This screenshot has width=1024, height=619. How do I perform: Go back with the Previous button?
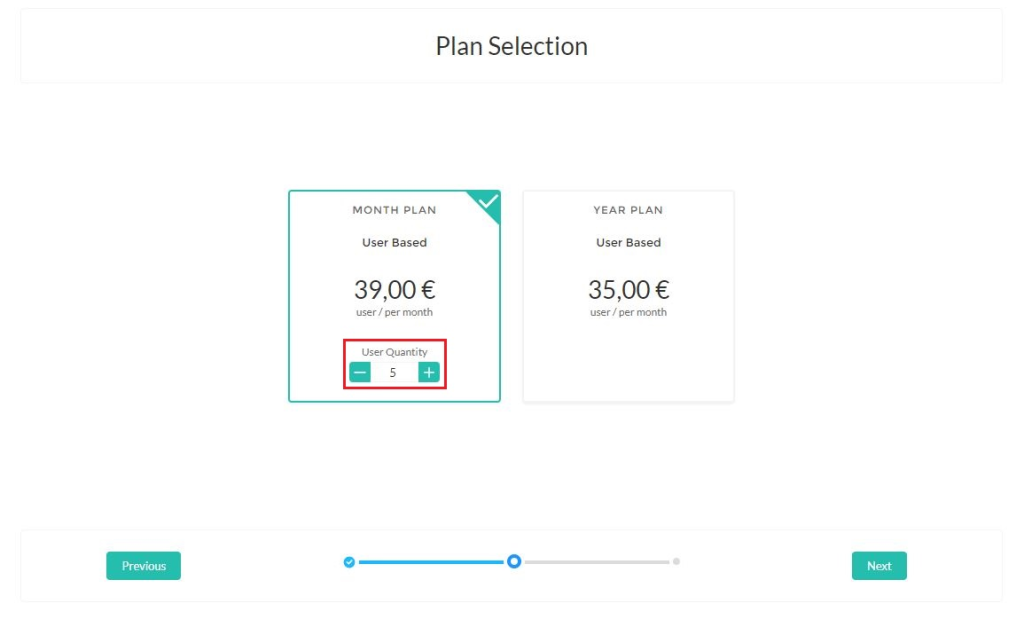143,566
